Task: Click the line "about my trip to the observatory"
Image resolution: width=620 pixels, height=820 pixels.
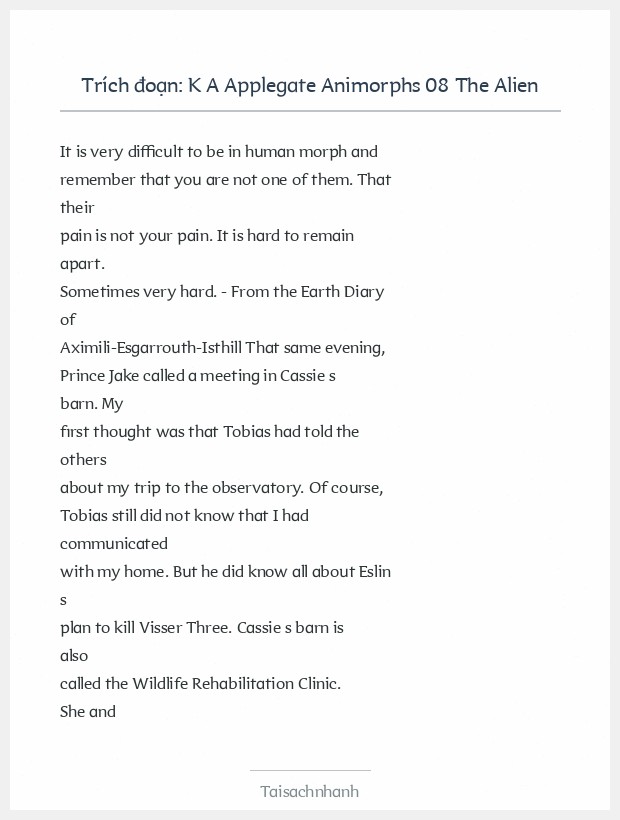Action: pos(222,488)
